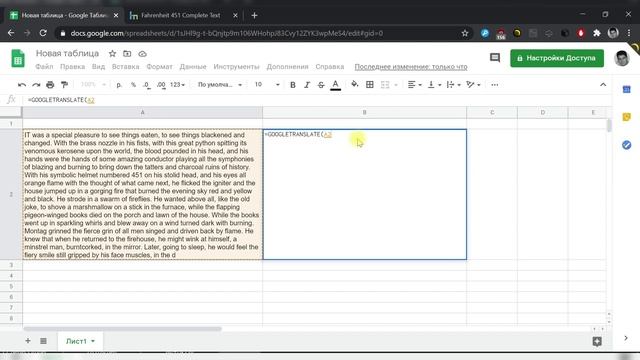Open vertical align dropdown
Viewport: 640px width, 360px height.
[434, 84]
